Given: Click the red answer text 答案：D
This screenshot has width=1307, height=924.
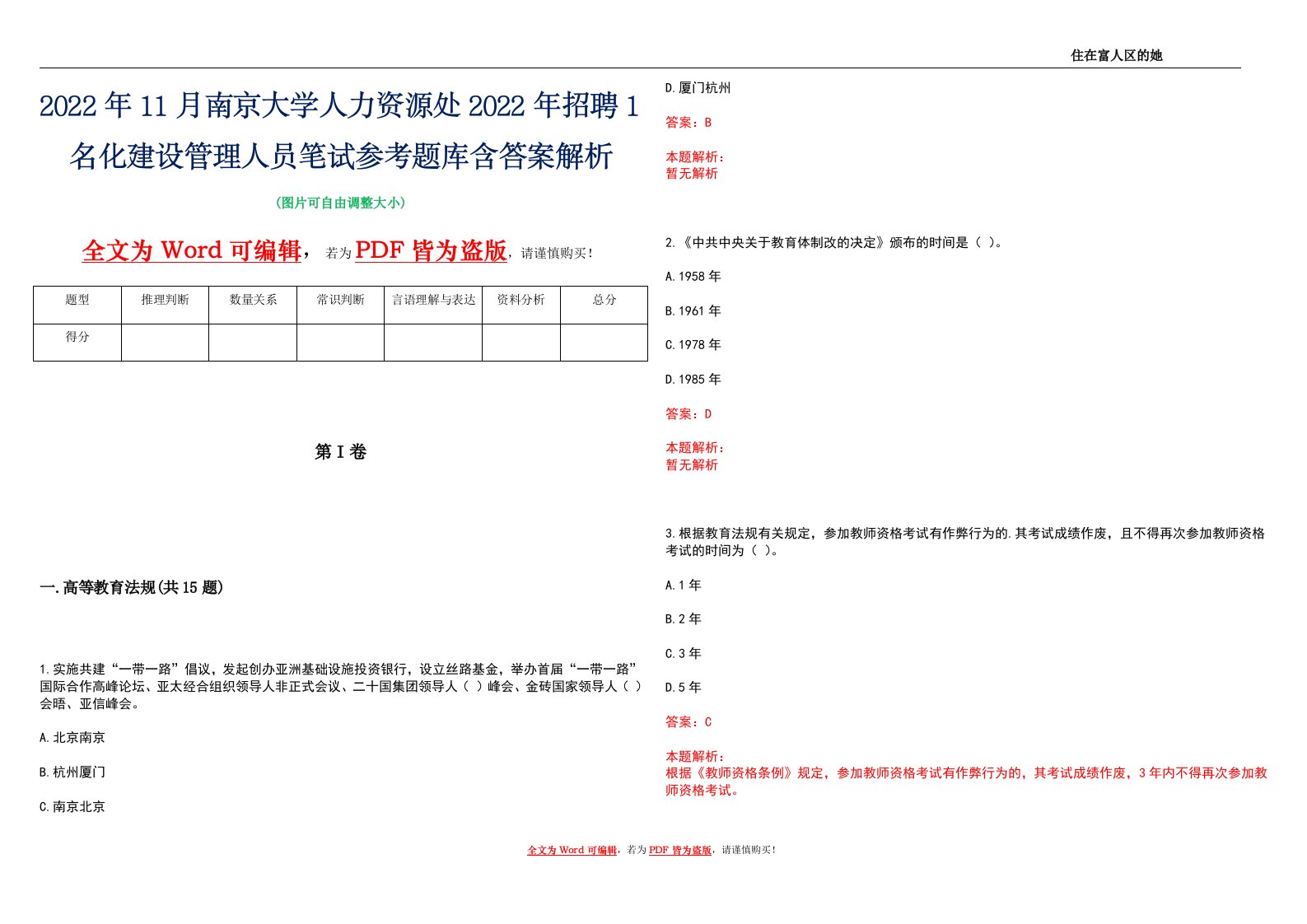Looking at the screenshot, I should click(x=689, y=414).
